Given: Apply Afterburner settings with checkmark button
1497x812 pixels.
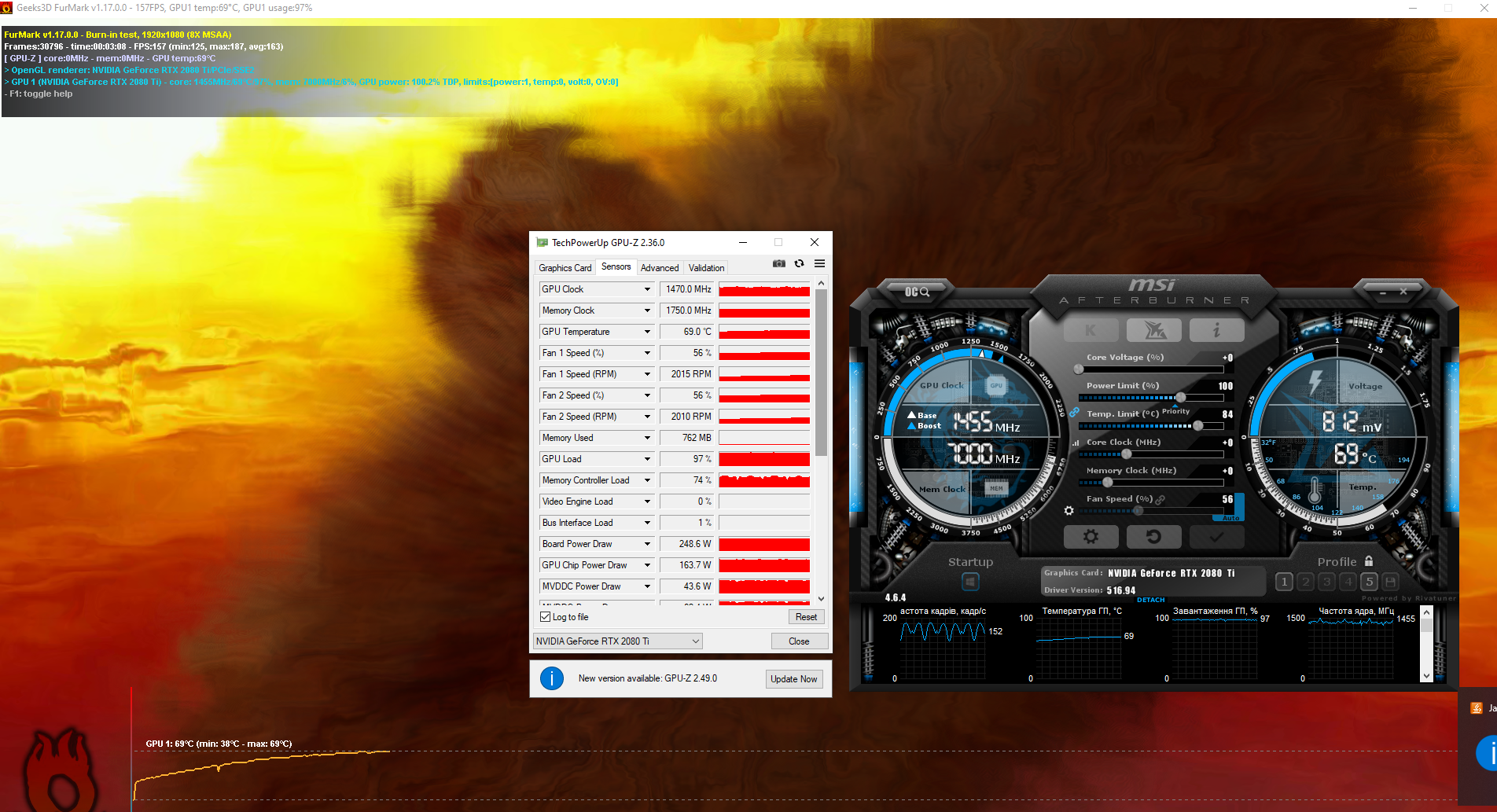Looking at the screenshot, I should pyautogui.click(x=1216, y=537).
